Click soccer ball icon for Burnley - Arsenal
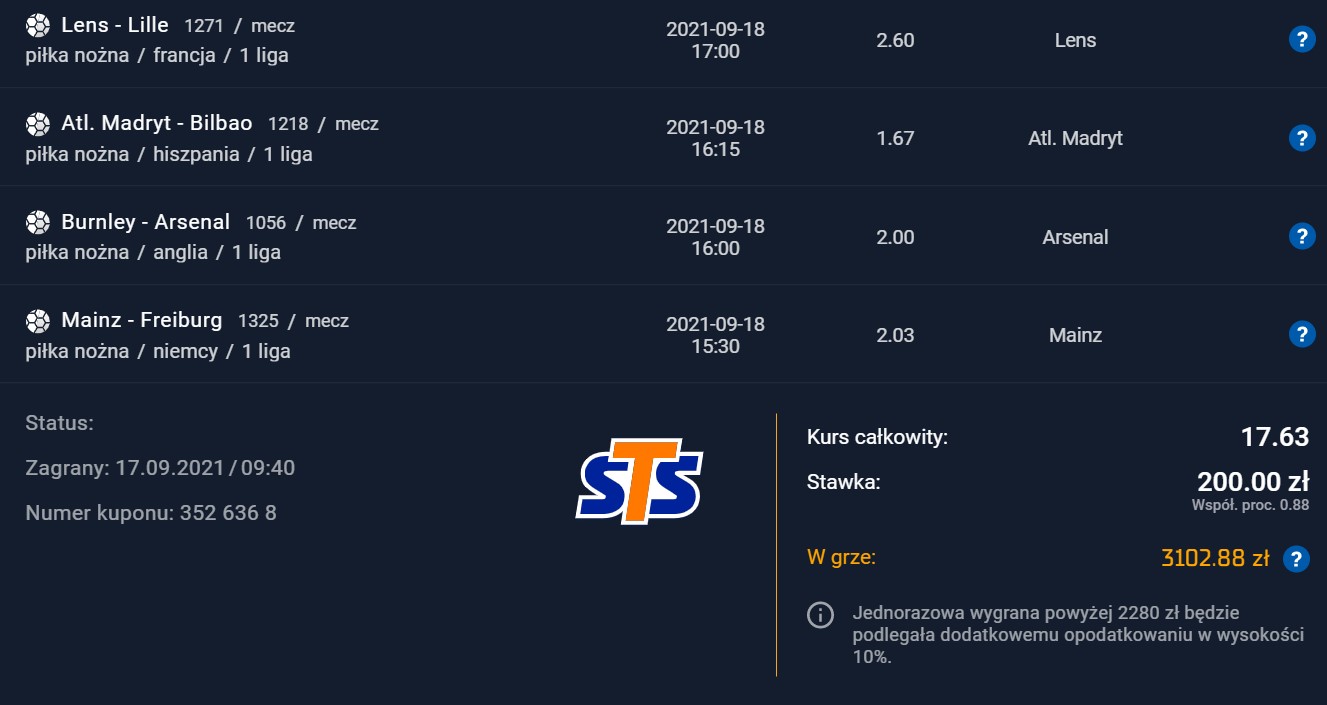1327x705 pixels. [38, 222]
